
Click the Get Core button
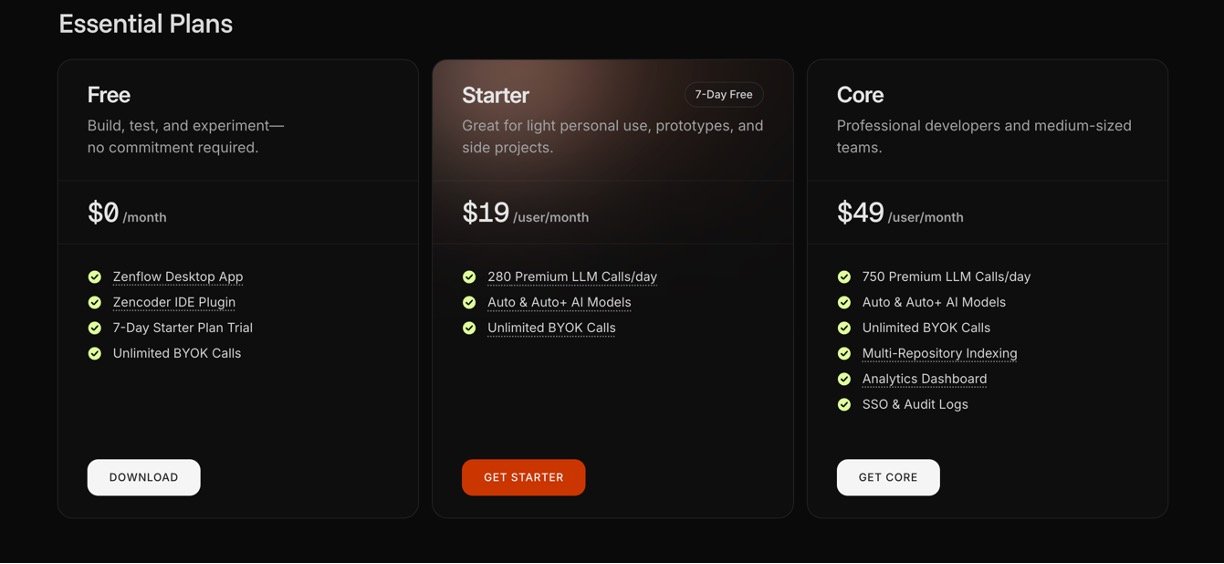tap(888, 477)
